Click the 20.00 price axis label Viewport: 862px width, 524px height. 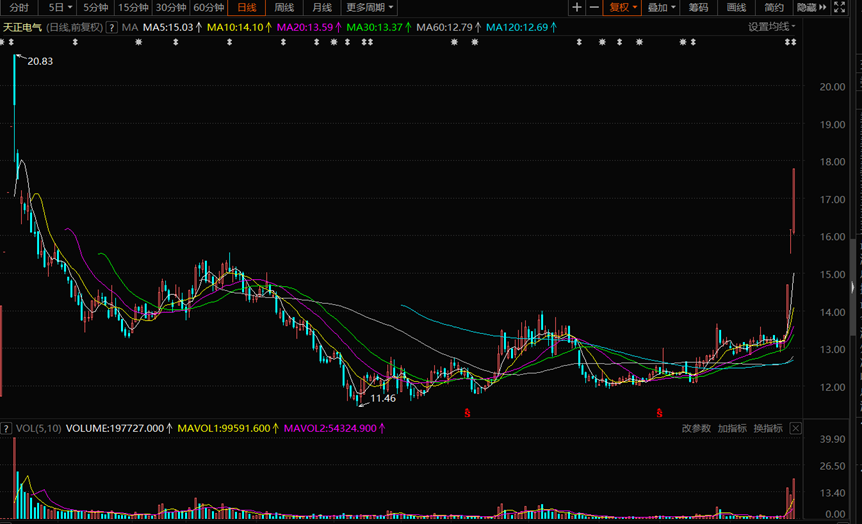coord(832,87)
